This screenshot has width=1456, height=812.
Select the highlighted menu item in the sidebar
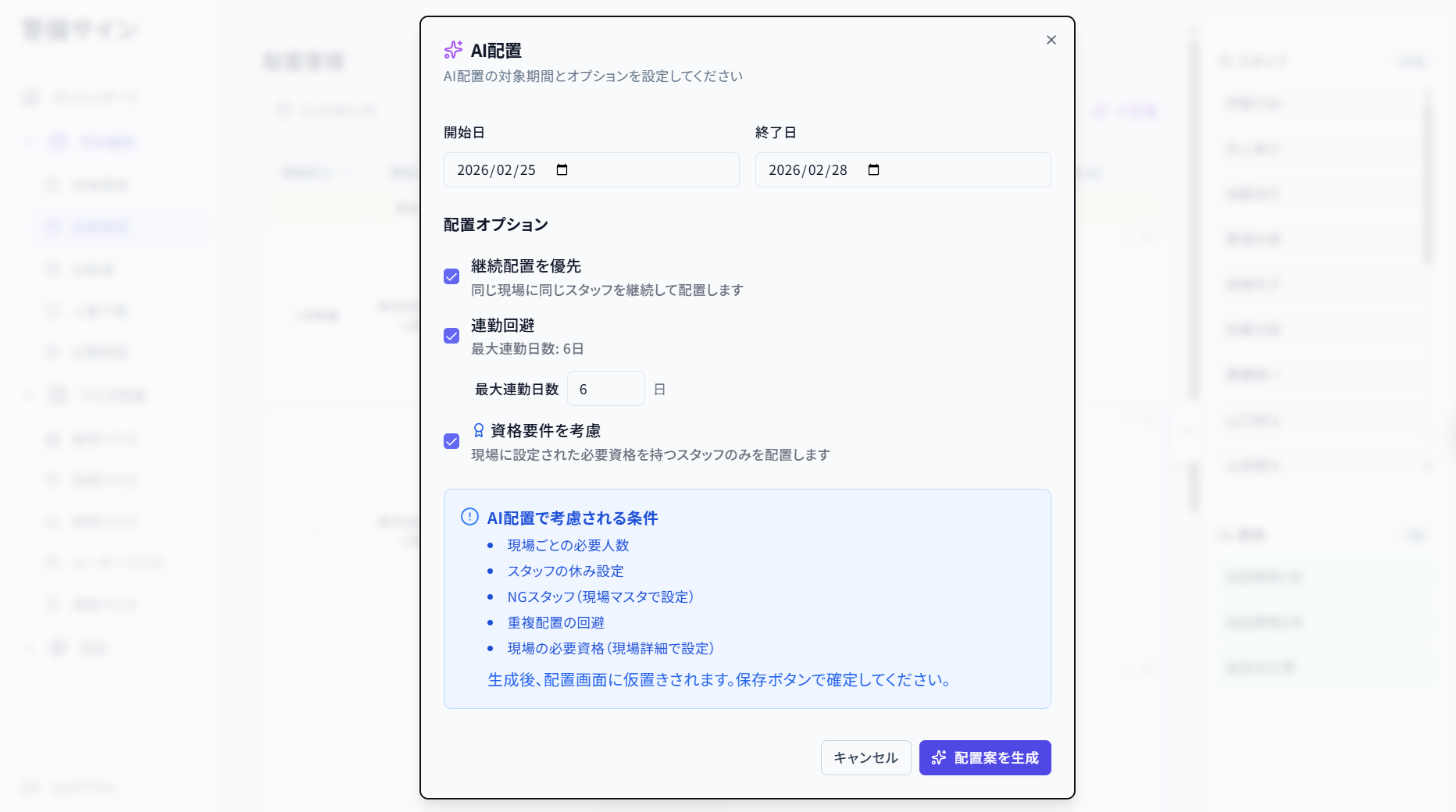pyautogui.click(x=116, y=226)
